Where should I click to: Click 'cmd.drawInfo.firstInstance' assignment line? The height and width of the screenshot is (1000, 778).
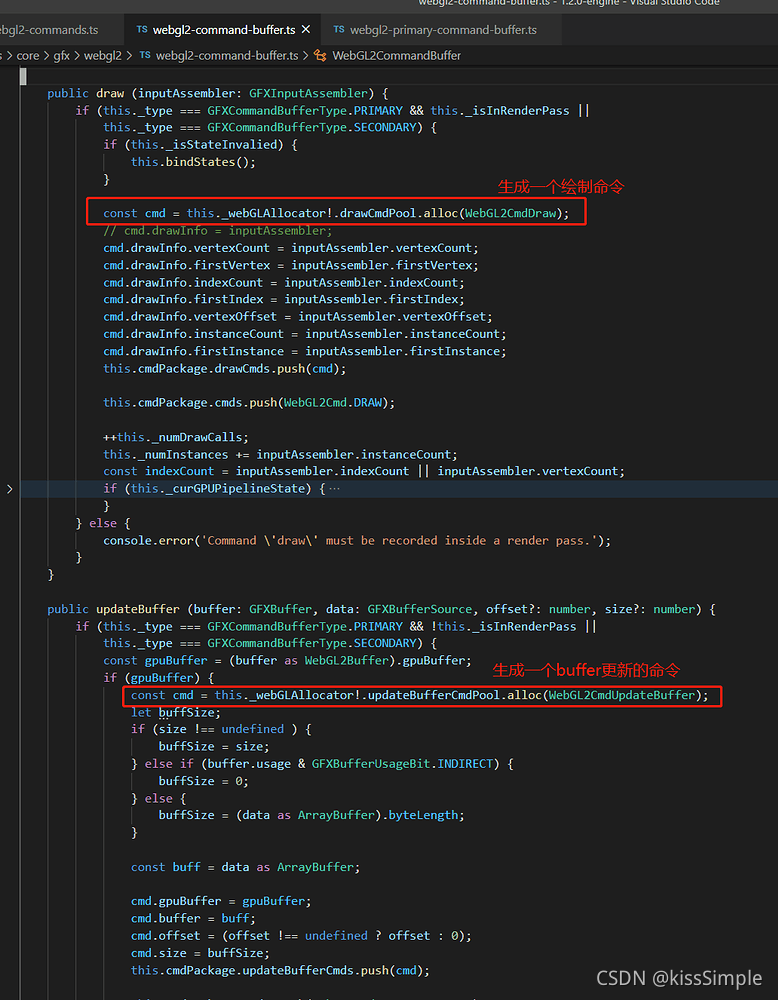(x=305, y=351)
